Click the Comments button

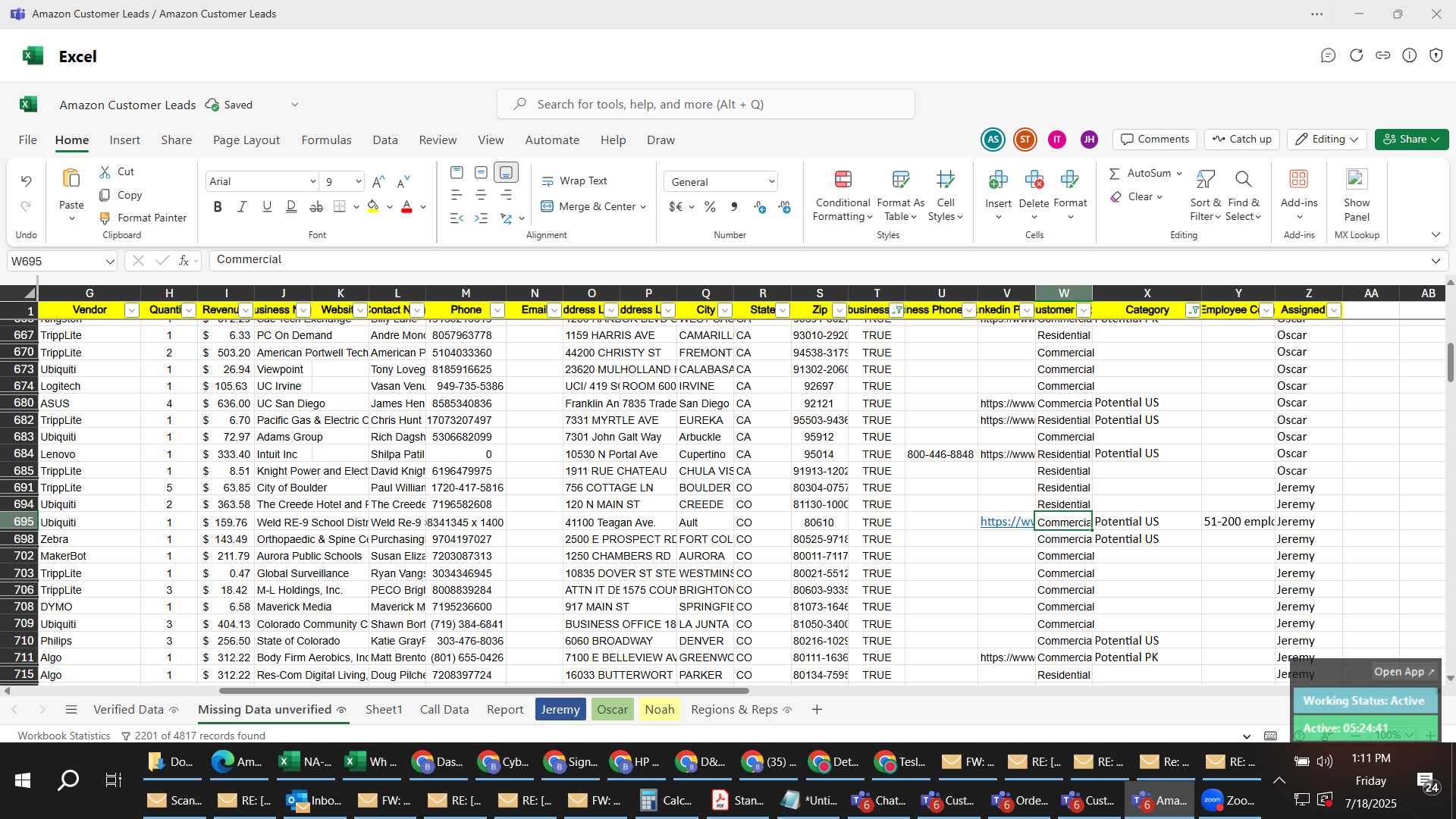(x=1155, y=140)
